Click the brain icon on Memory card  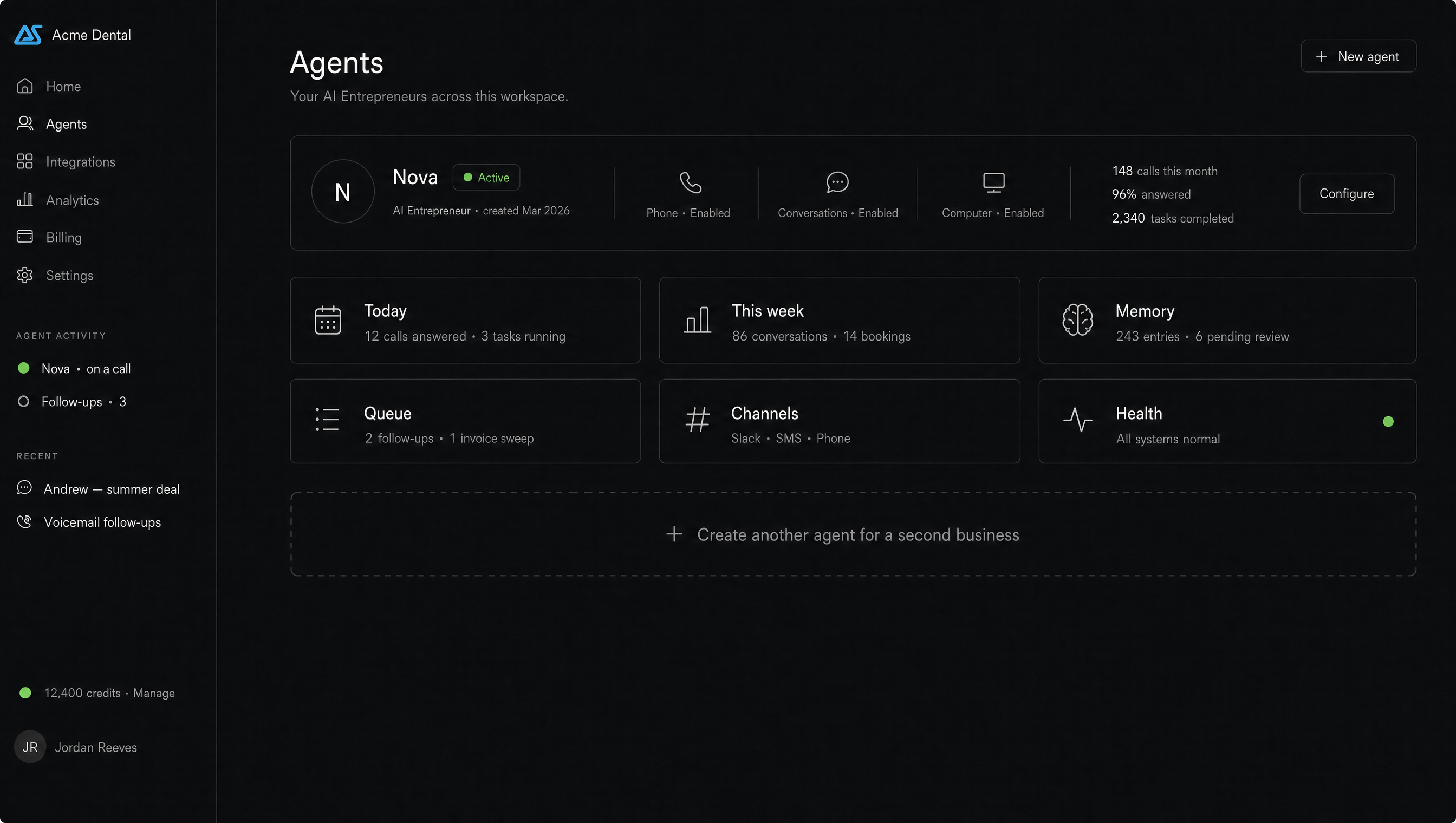[x=1078, y=320]
